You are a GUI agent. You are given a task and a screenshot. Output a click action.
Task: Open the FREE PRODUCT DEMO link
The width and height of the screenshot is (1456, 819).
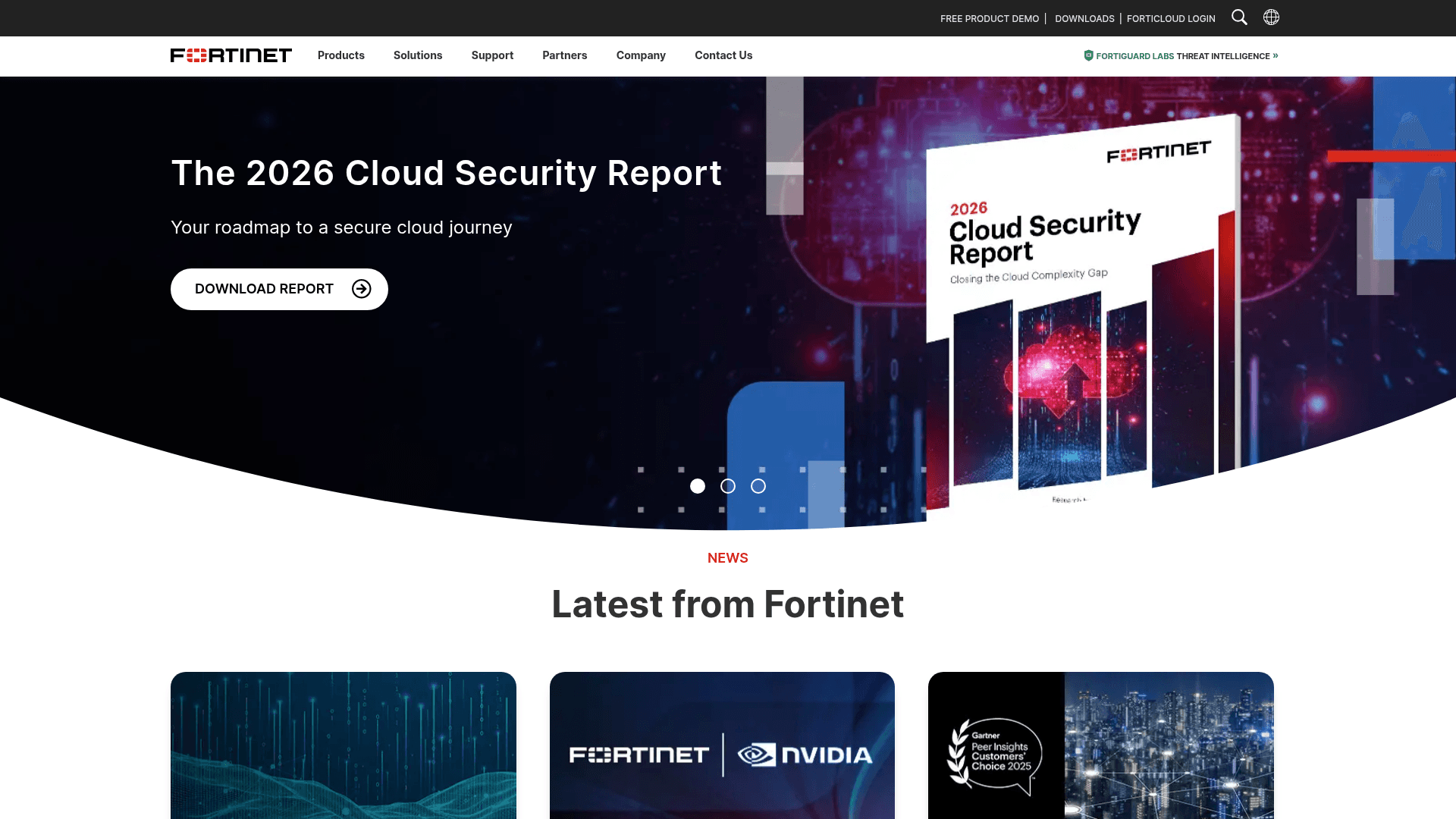click(989, 18)
